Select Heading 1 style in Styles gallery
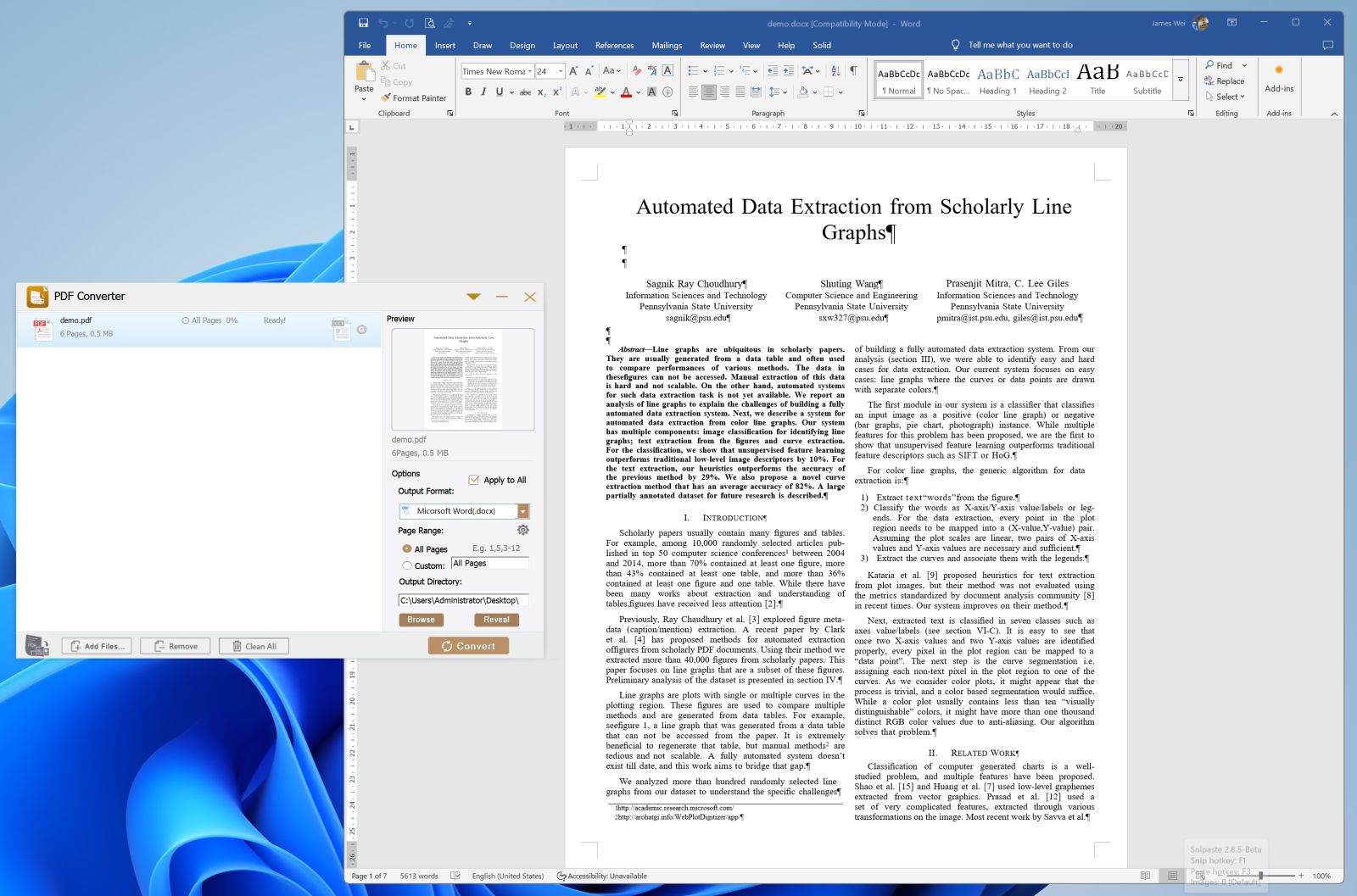This screenshot has width=1357, height=896. tap(997, 79)
